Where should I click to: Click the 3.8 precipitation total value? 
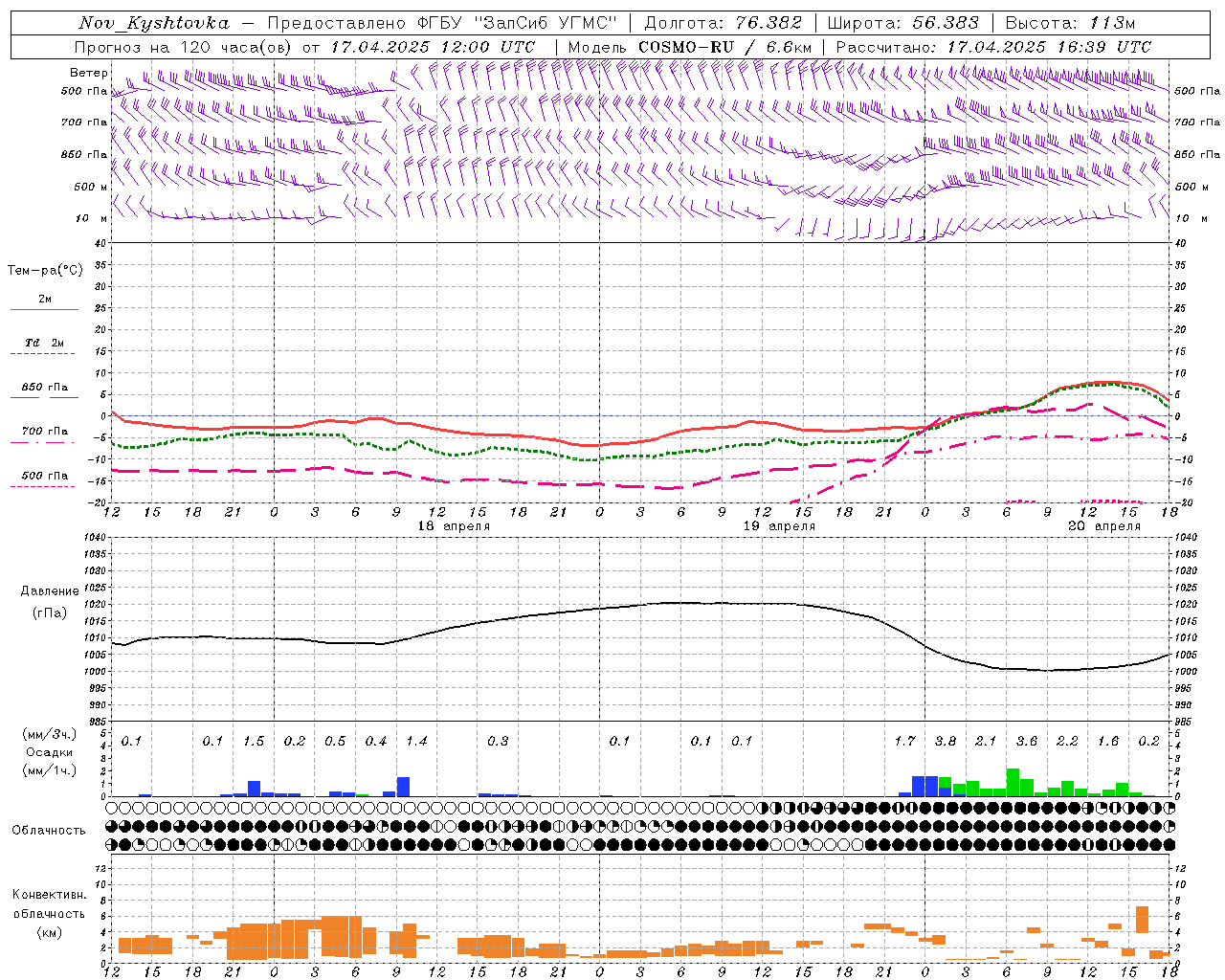945,742
